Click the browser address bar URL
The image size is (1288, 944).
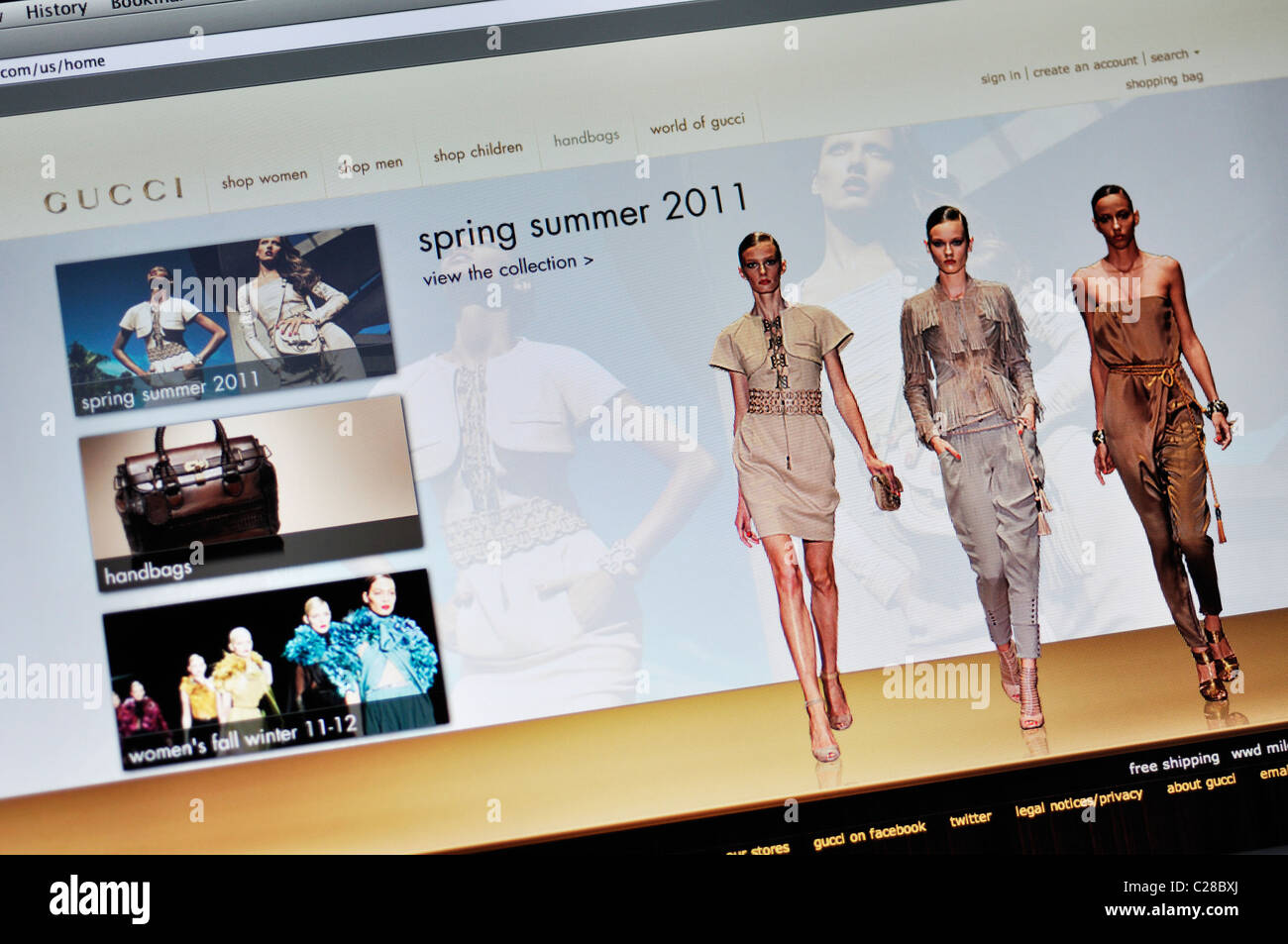[53, 66]
